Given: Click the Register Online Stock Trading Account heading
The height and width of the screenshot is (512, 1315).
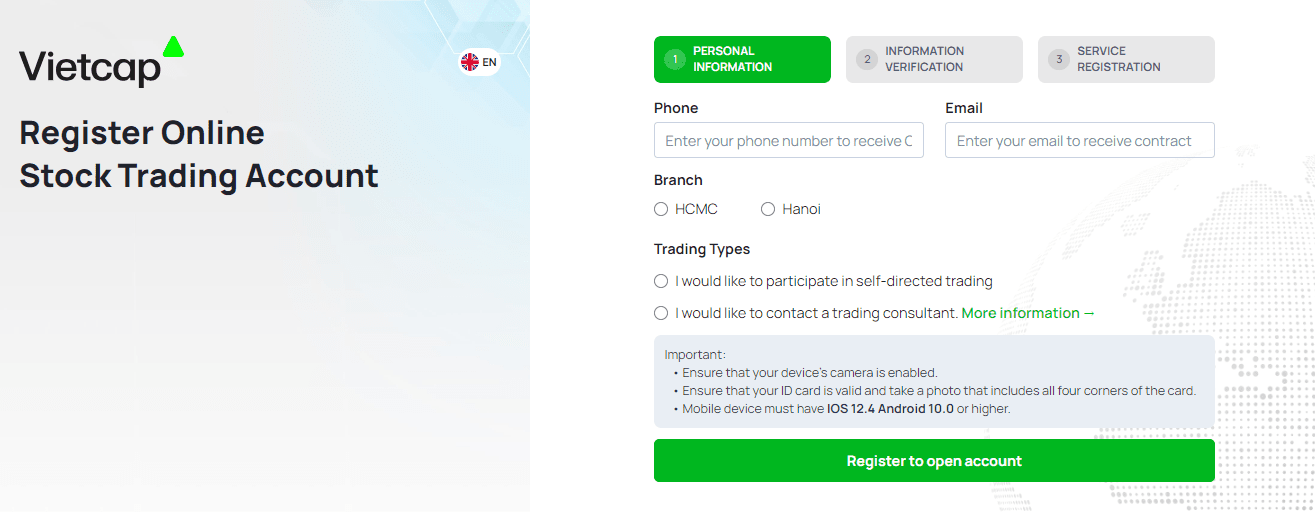Looking at the screenshot, I should 199,154.
